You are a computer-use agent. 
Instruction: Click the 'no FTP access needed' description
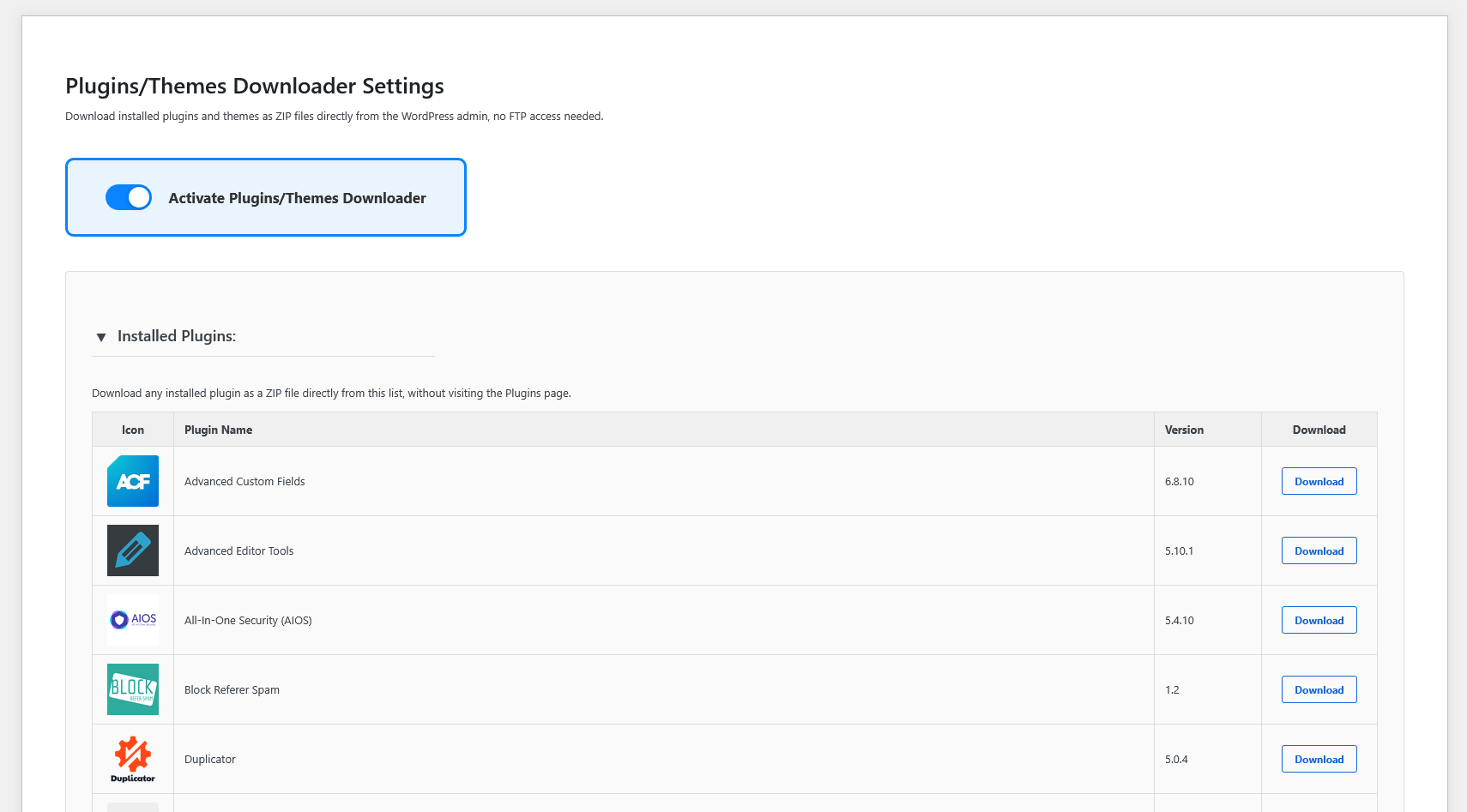335,116
